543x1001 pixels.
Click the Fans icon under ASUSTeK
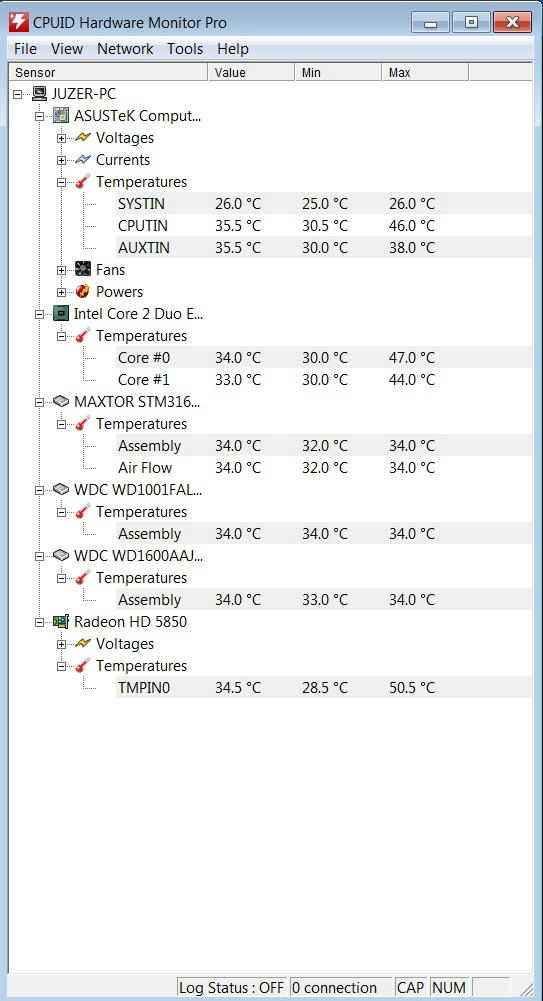tap(83, 269)
